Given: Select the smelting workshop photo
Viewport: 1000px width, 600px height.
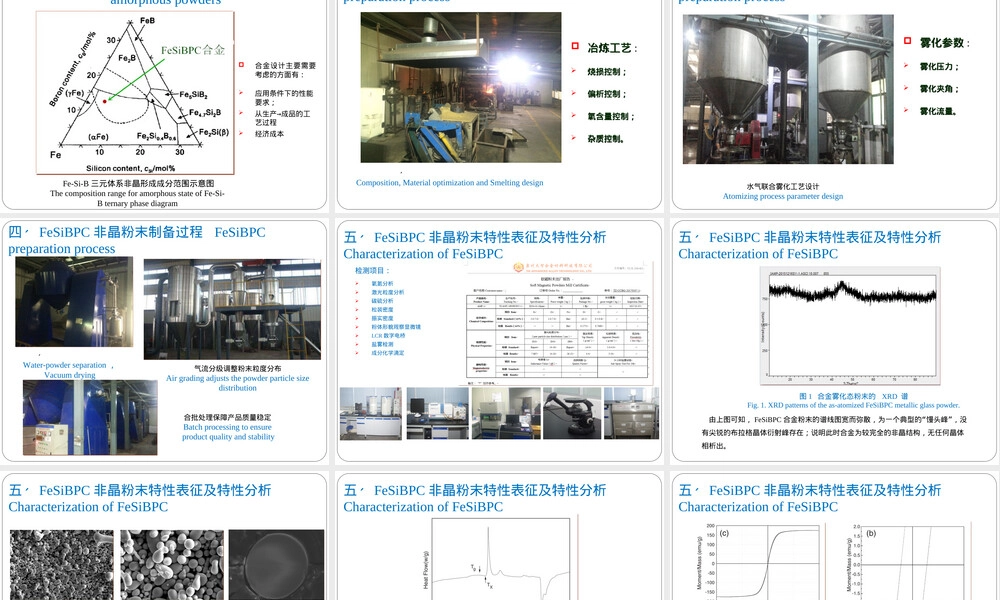Looking at the screenshot, I should click(x=461, y=87).
